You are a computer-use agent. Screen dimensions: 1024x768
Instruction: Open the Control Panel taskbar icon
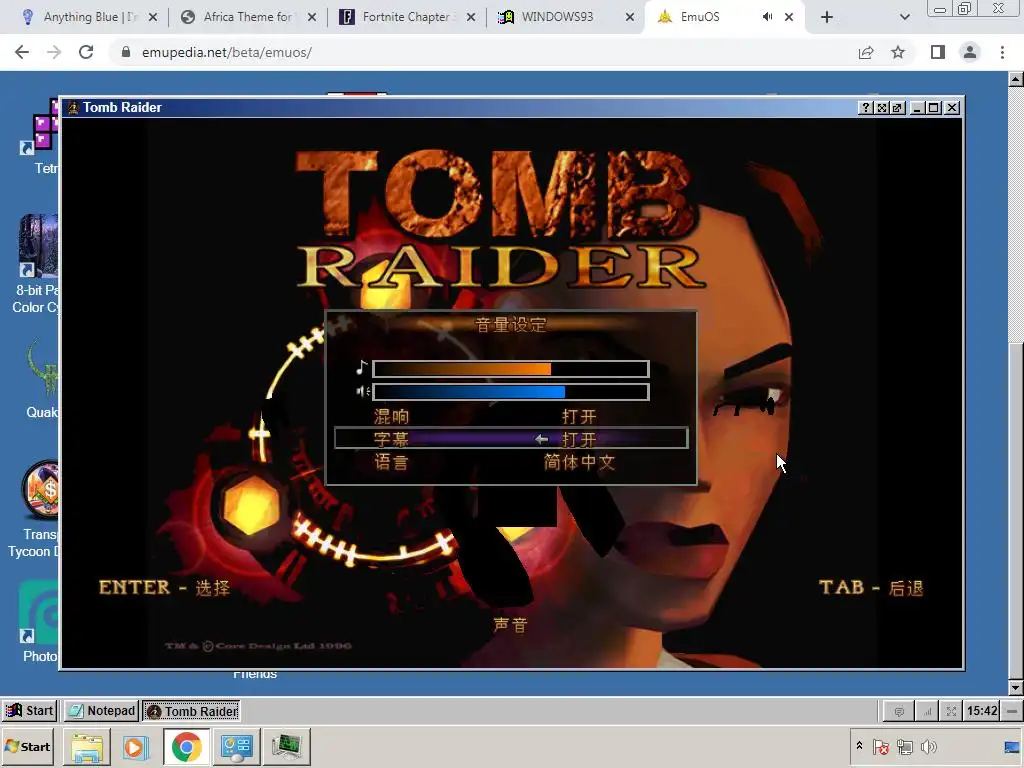[x=236, y=747]
